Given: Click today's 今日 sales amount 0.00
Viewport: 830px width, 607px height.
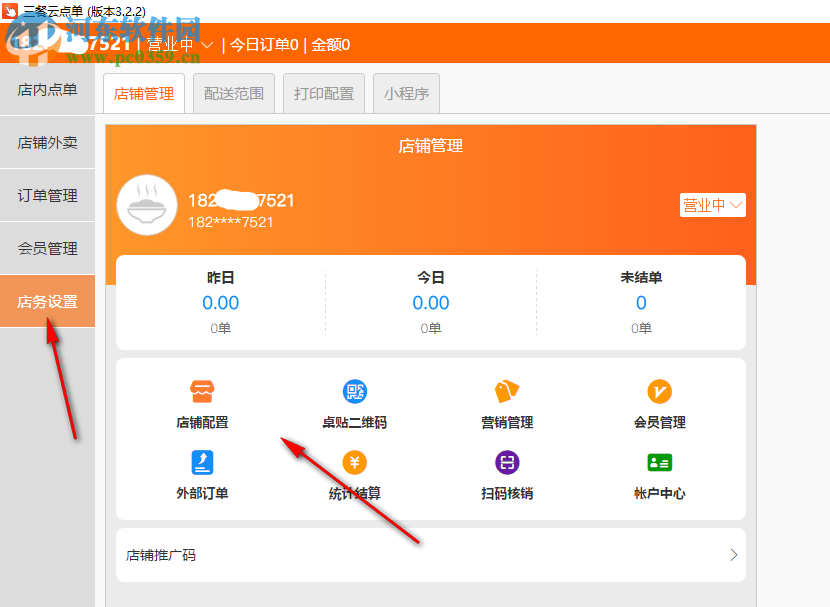Looking at the screenshot, I should click(430, 302).
